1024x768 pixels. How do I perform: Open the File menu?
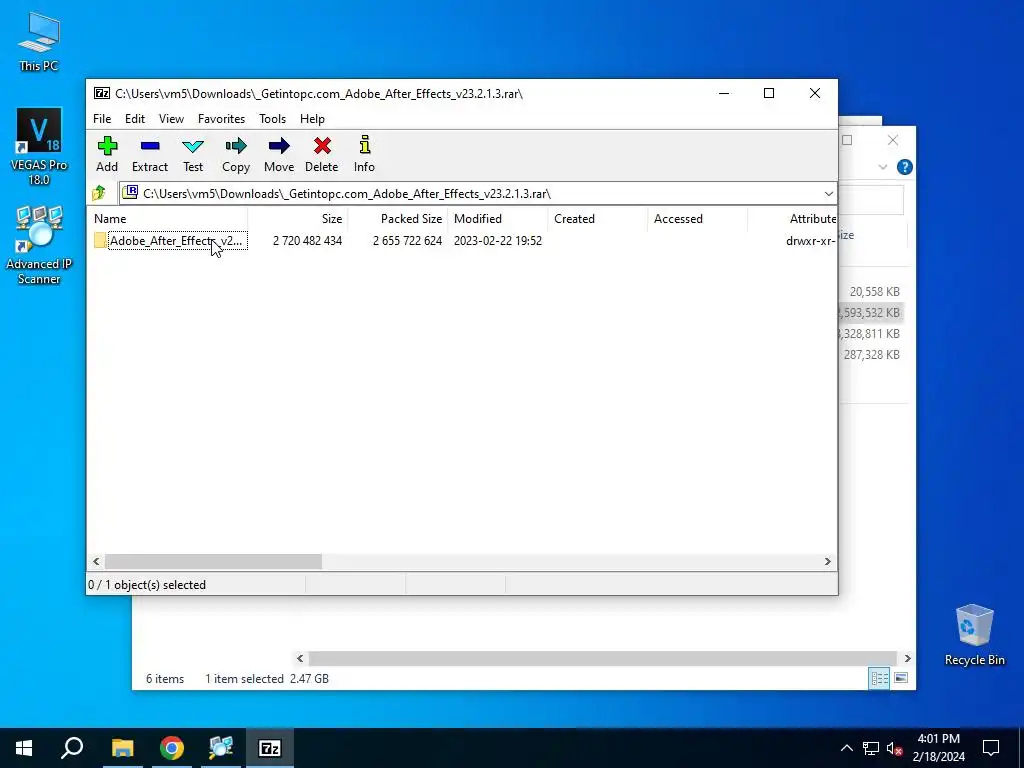pos(102,119)
